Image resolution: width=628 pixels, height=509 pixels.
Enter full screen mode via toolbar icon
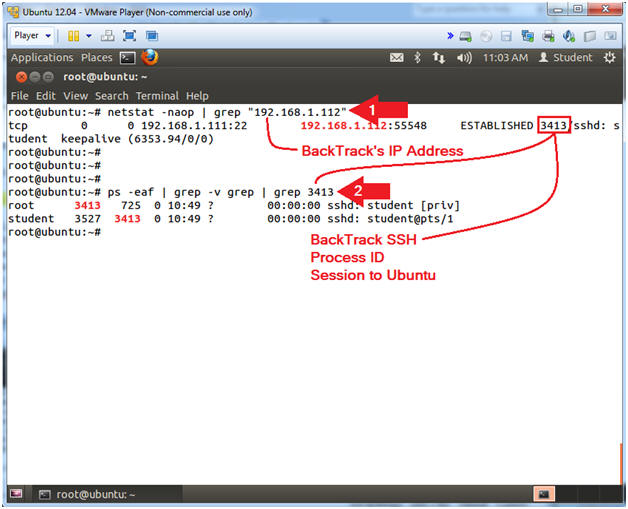point(129,36)
